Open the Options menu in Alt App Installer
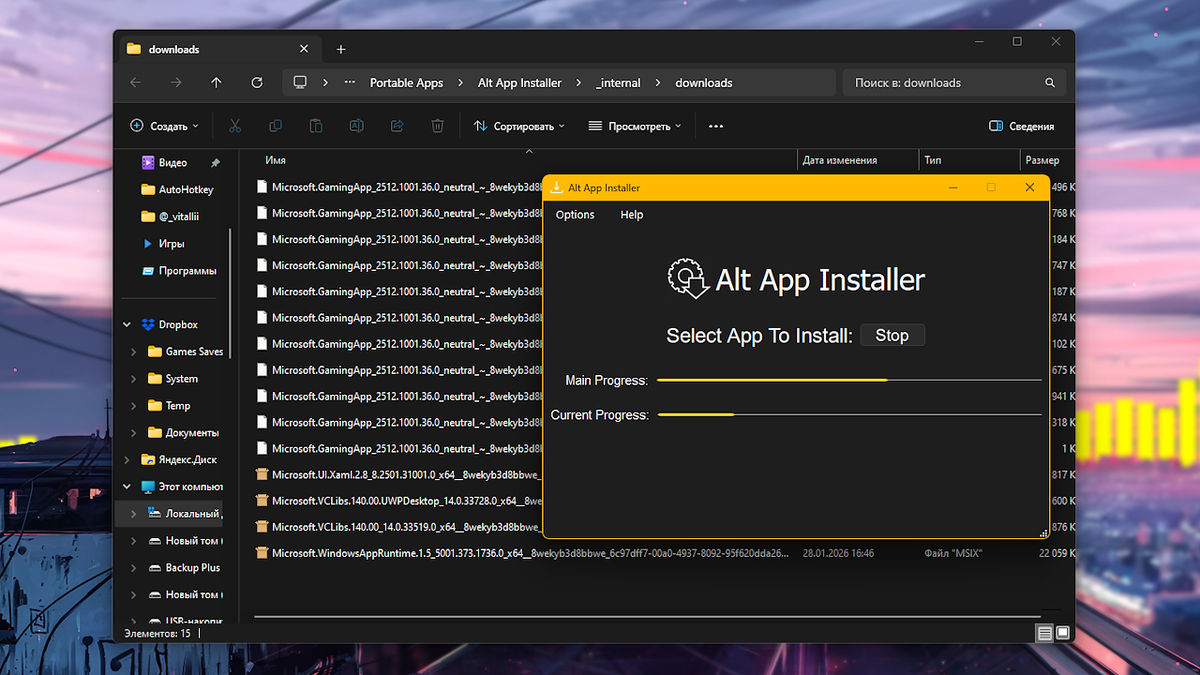This screenshot has height=675, width=1200. (x=575, y=214)
